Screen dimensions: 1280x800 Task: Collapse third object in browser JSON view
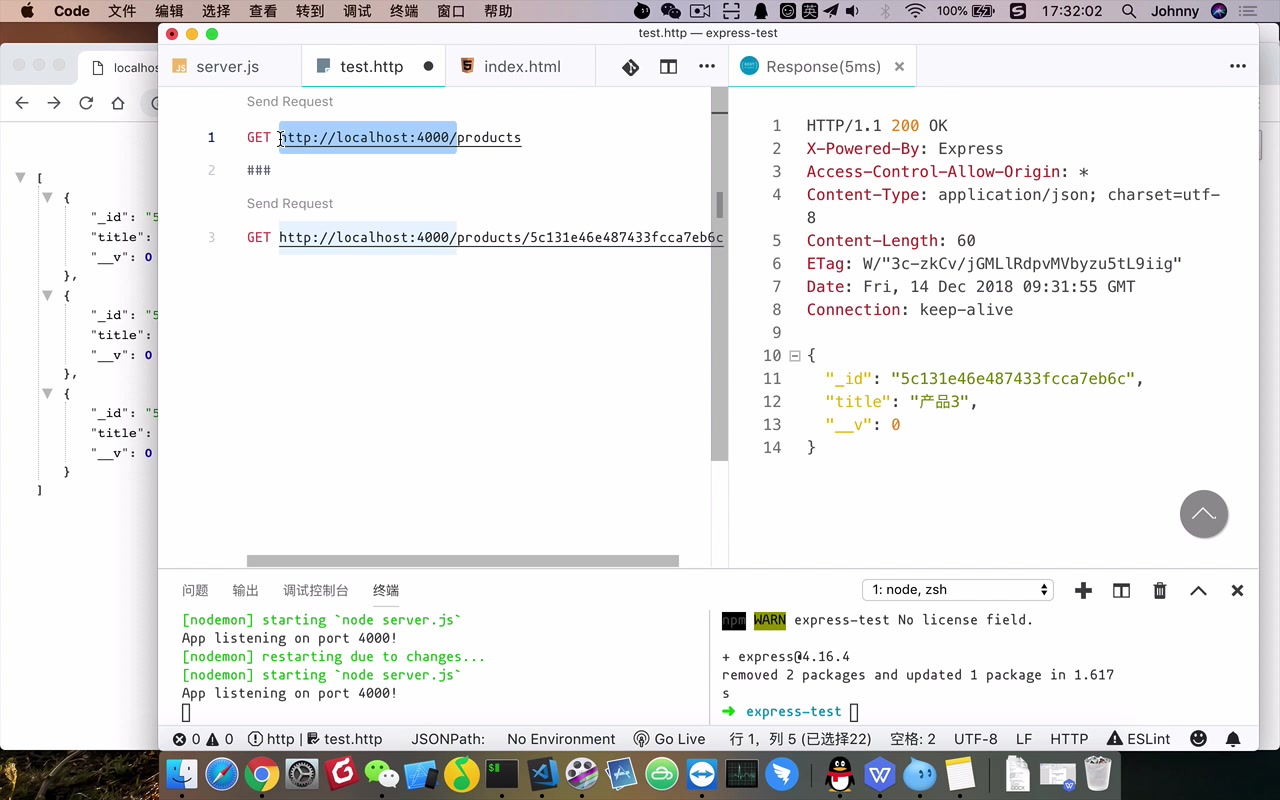click(46, 394)
